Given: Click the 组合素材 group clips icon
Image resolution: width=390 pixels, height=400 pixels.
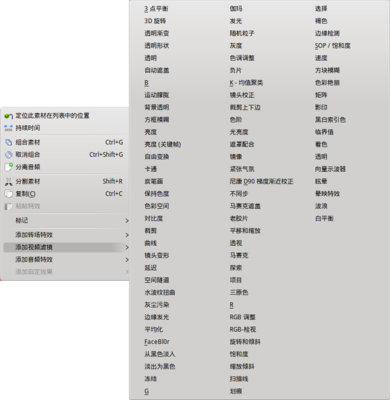Looking at the screenshot, I should tap(9, 142).
